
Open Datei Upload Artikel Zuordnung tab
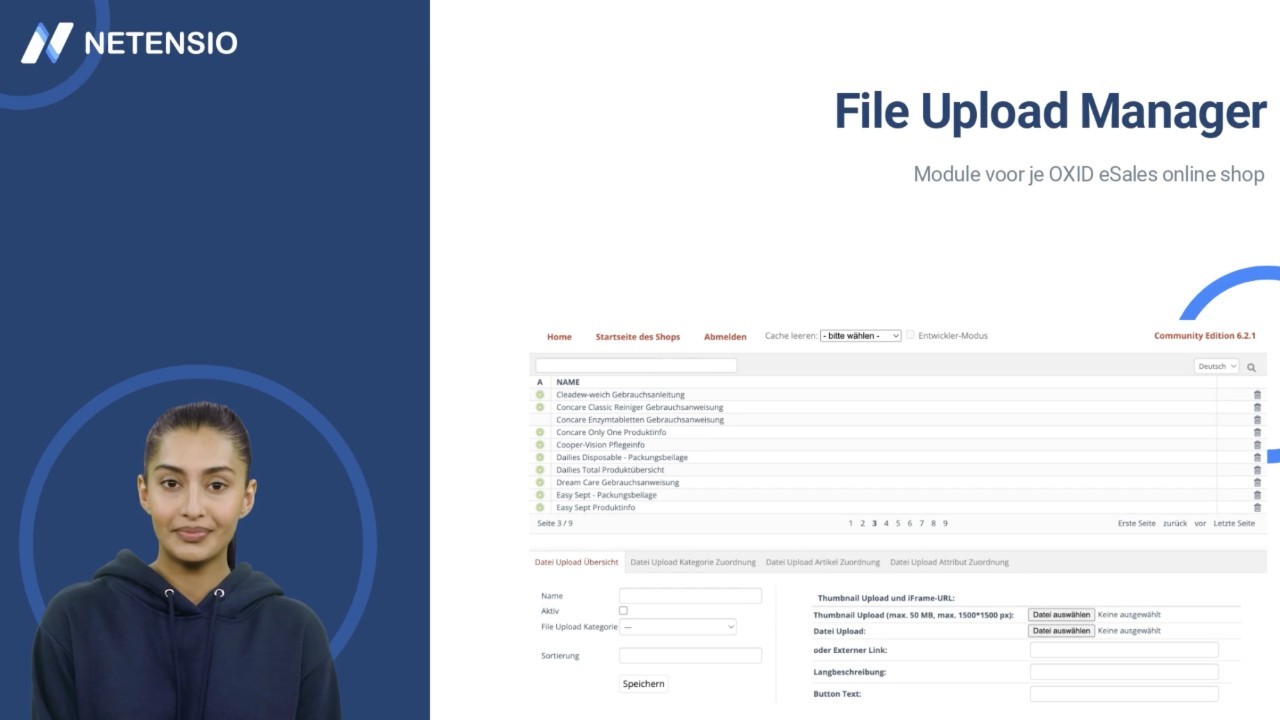click(823, 562)
